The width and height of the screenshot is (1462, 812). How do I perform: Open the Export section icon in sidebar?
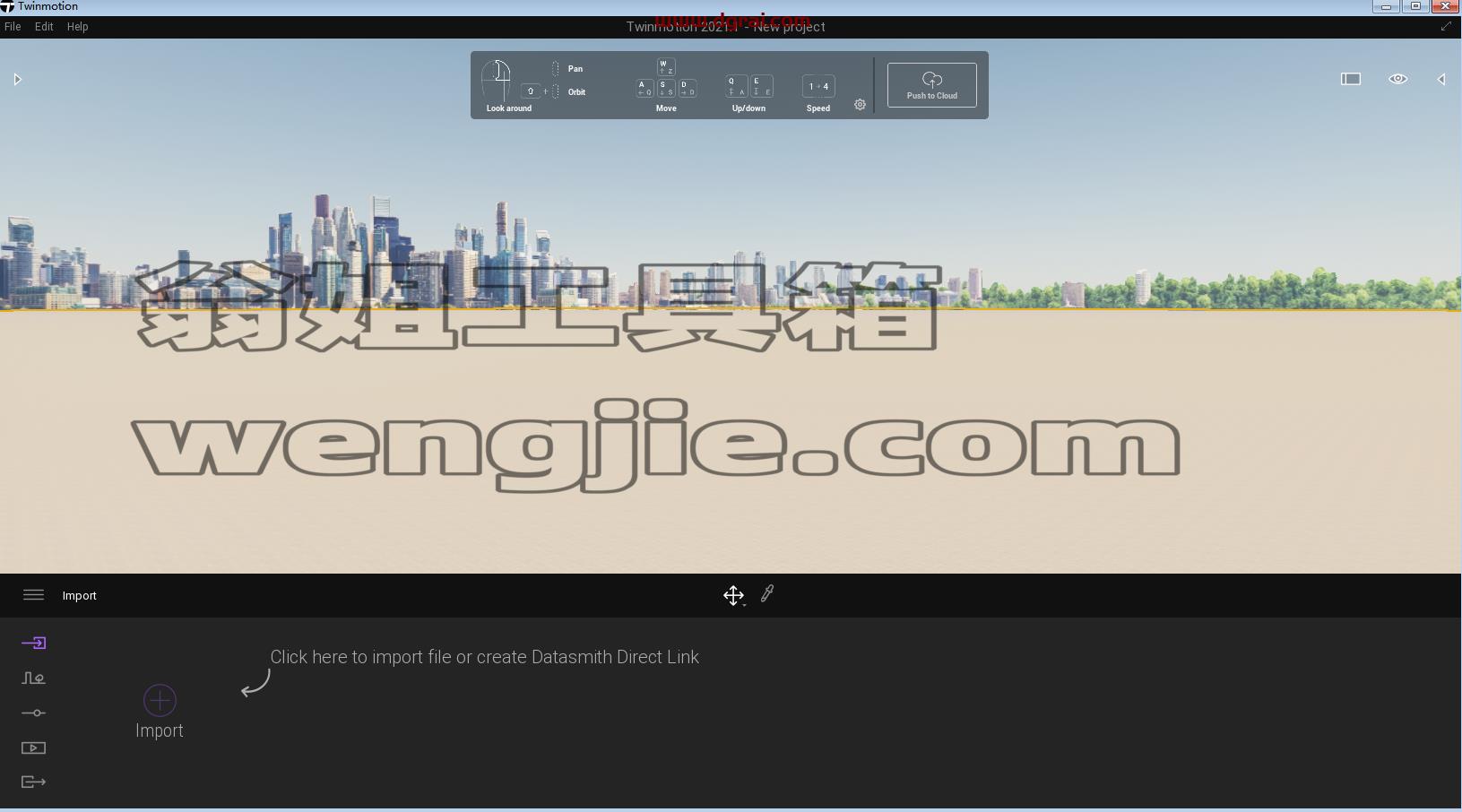33,782
